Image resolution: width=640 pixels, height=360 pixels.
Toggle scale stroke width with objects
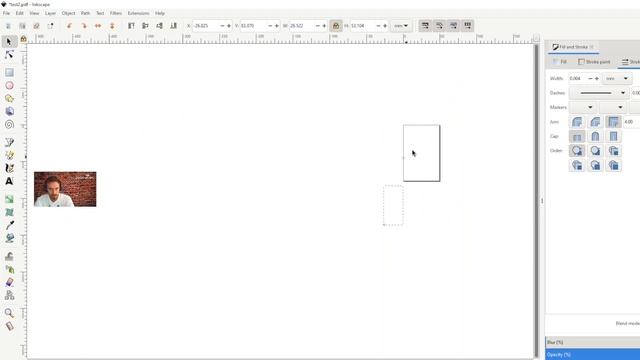pyautogui.click(x=425, y=26)
